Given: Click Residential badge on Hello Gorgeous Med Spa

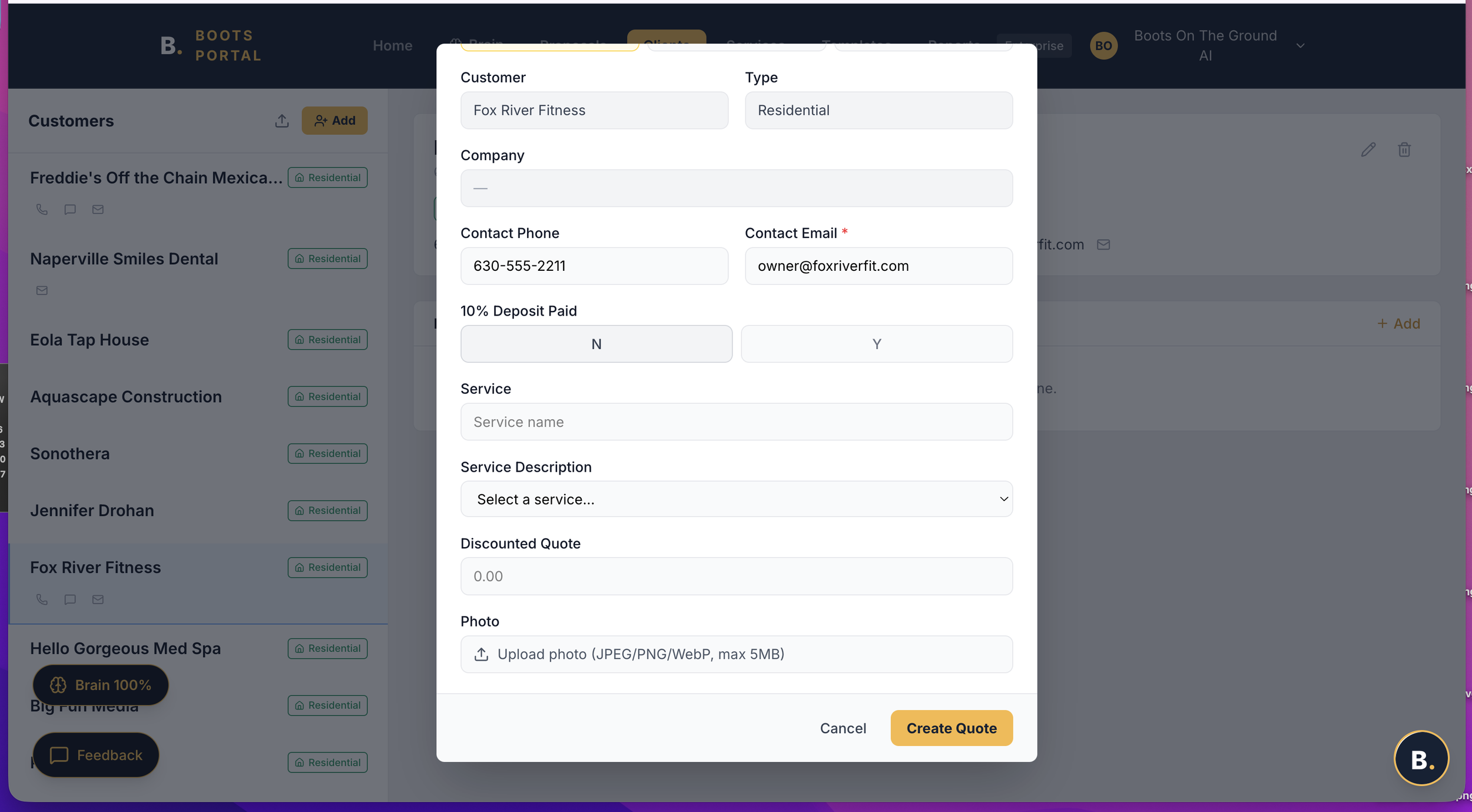Looking at the screenshot, I should [327, 648].
